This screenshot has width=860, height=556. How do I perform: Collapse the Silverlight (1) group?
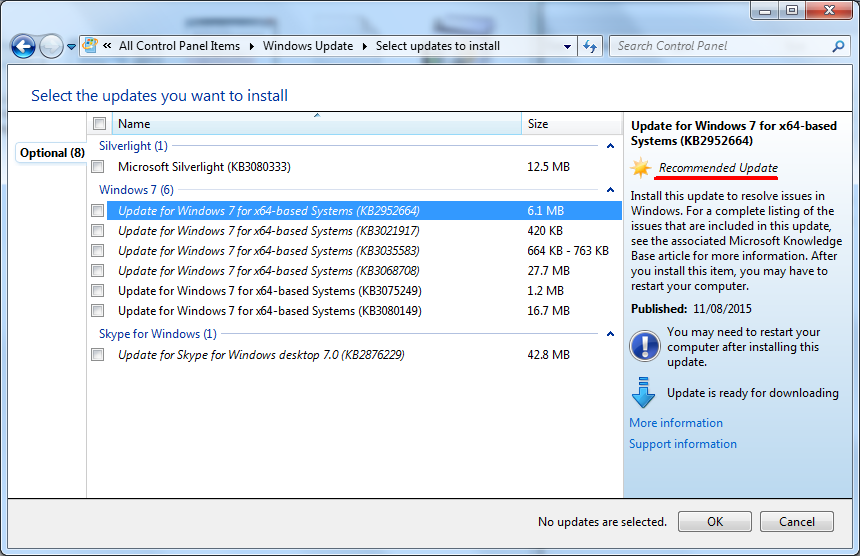coord(610,146)
